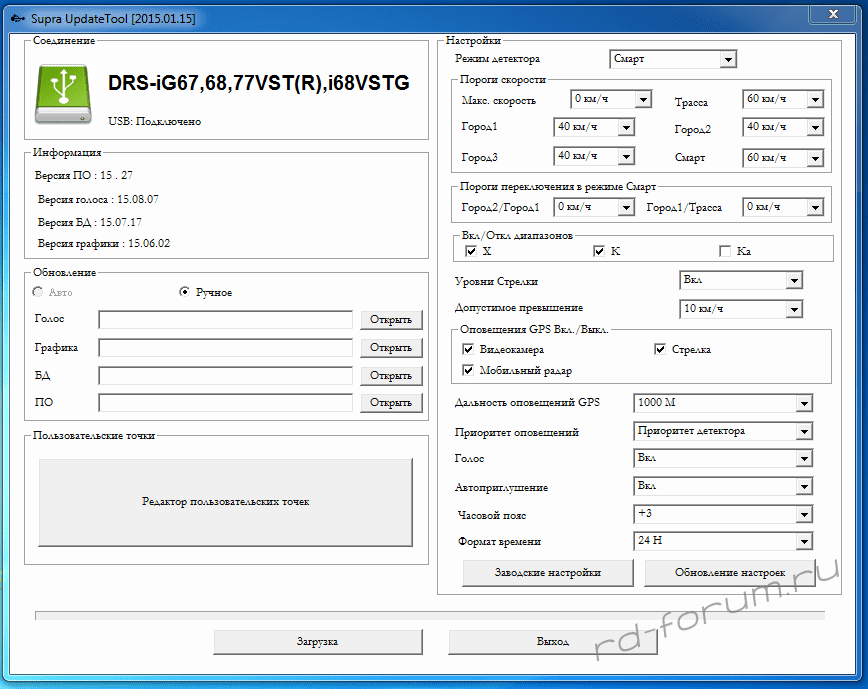Screen dimensions: 868x689
Task: Click Открыть button for Голос file
Action: point(391,319)
